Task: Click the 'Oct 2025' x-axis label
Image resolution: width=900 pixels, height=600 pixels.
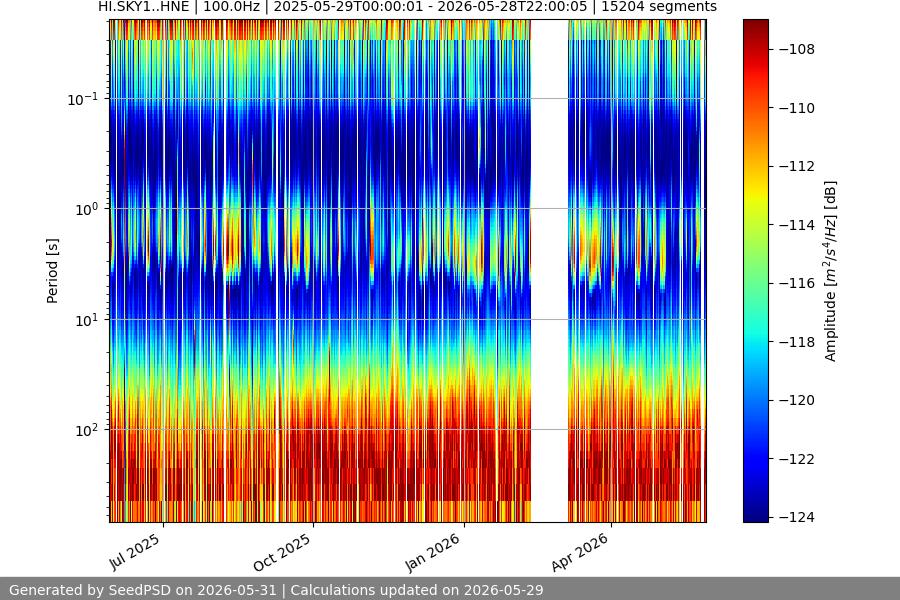Action: tap(282, 552)
